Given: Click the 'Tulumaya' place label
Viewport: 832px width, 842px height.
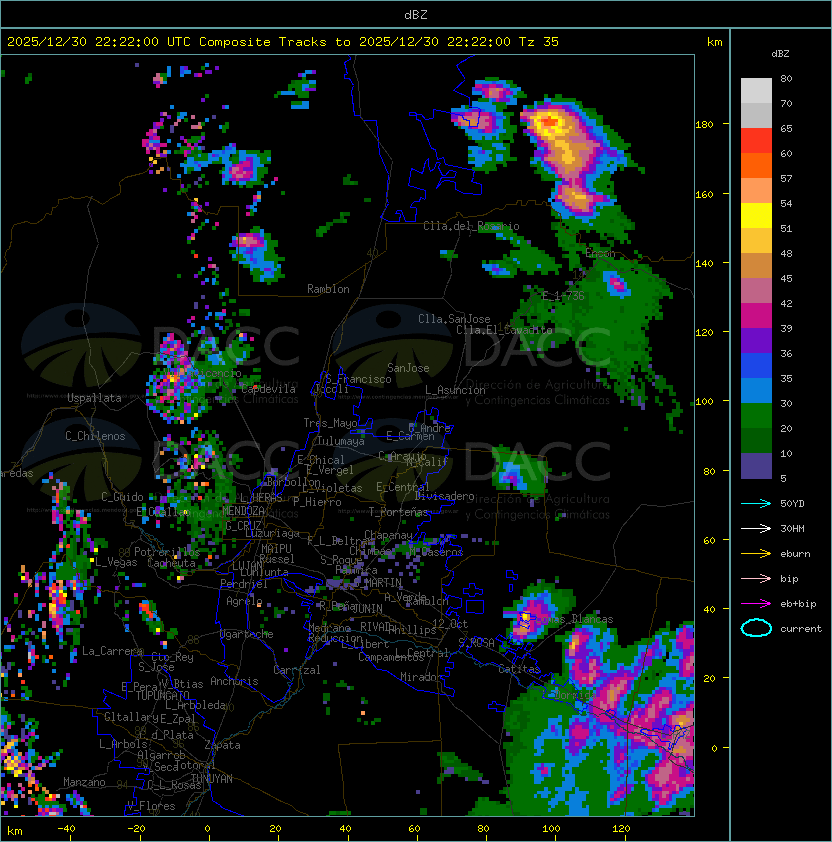Looking at the screenshot, I should tap(341, 441).
